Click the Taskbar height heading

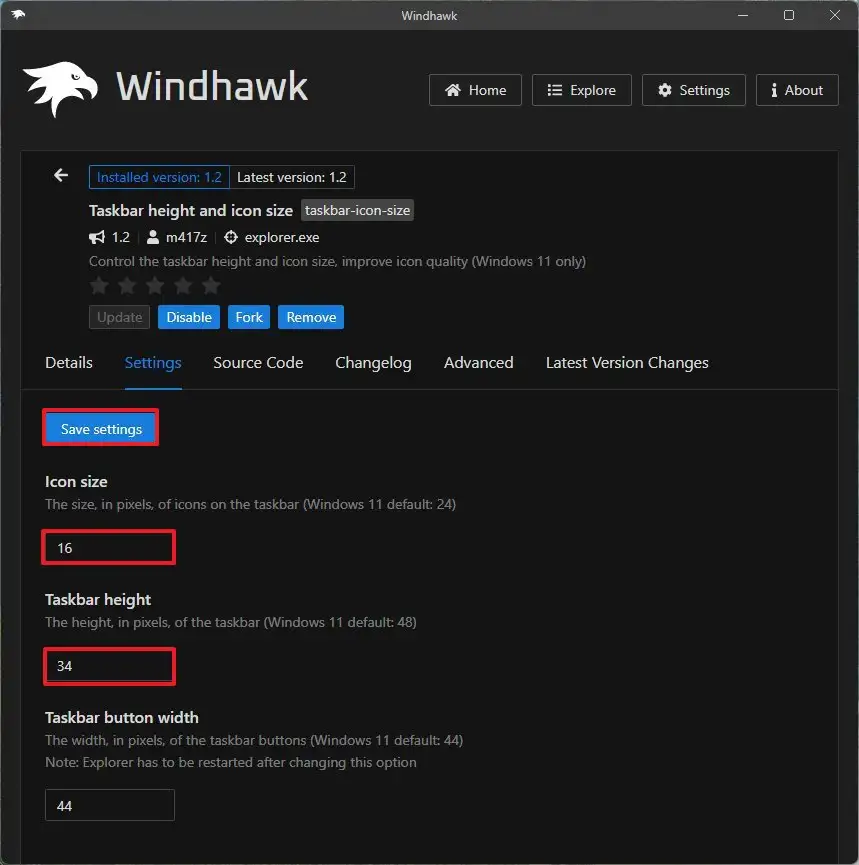click(98, 600)
